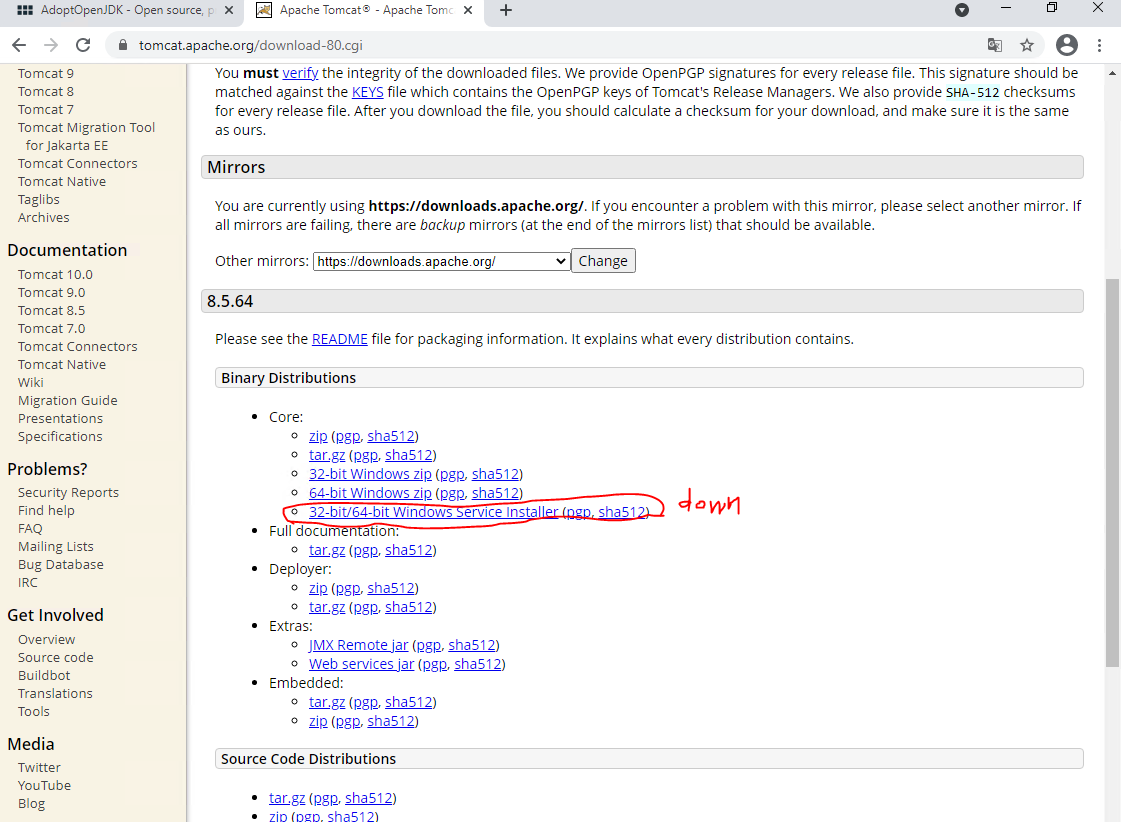Open the FAQ link
Viewport: 1121px width, 822px height.
pyautogui.click(x=30, y=528)
